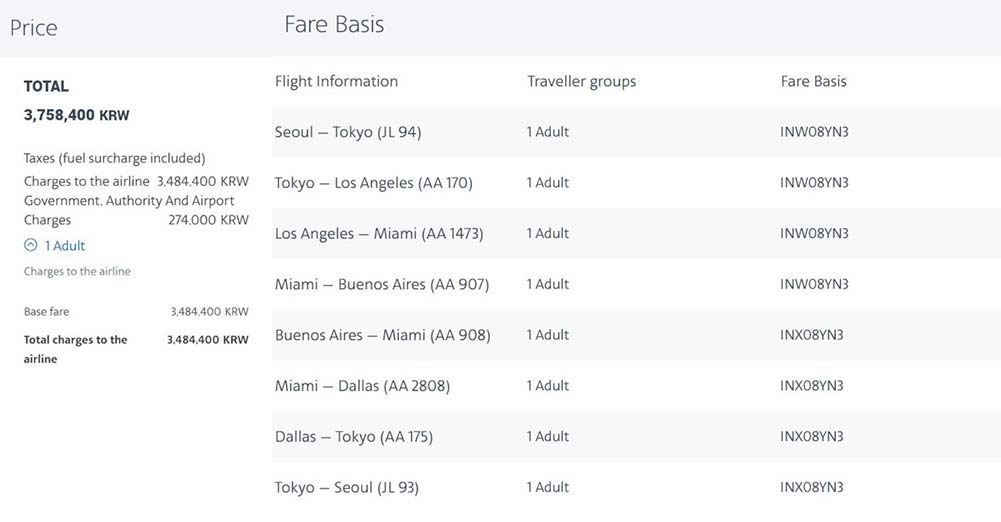The image size is (1001, 522).
Task: Click the 1 Adult link text
Action: [x=64, y=246]
